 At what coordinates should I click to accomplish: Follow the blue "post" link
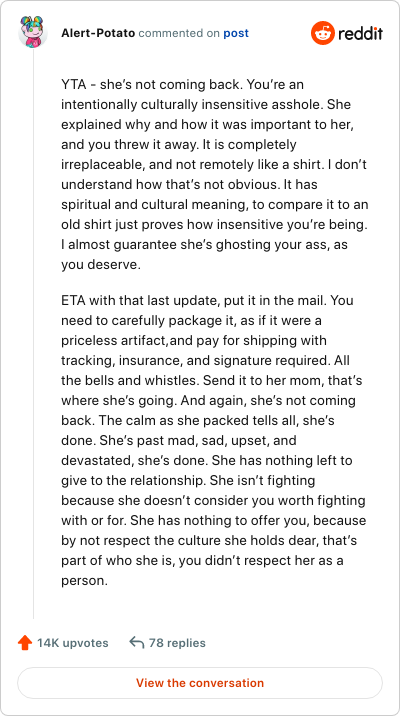coord(236,34)
